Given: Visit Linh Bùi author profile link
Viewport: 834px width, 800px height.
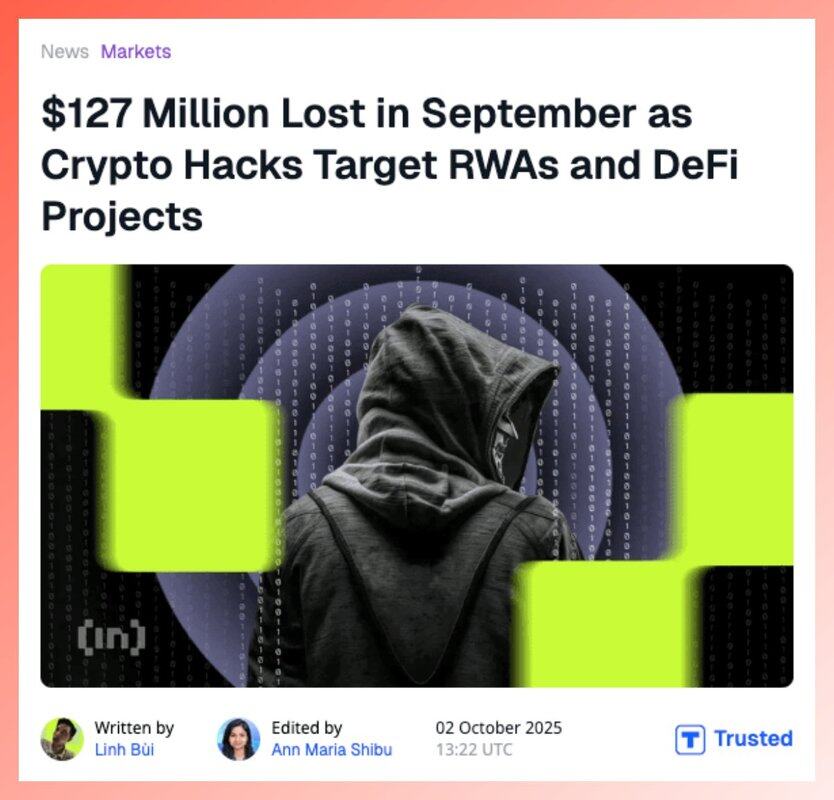Looking at the screenshot, I should (x=124, y=749).
